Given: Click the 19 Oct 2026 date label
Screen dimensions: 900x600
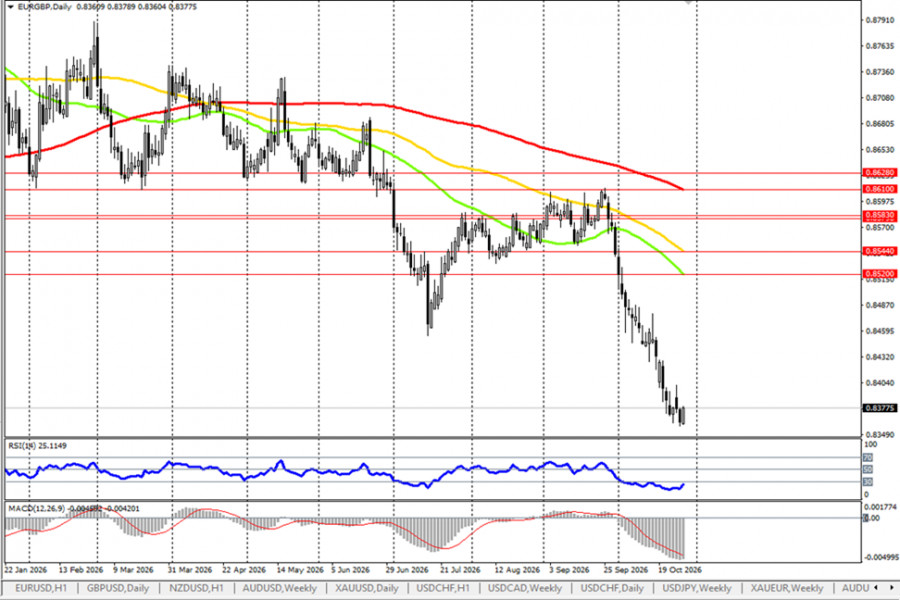Looking at the screenshot, I should click(680, 570).
